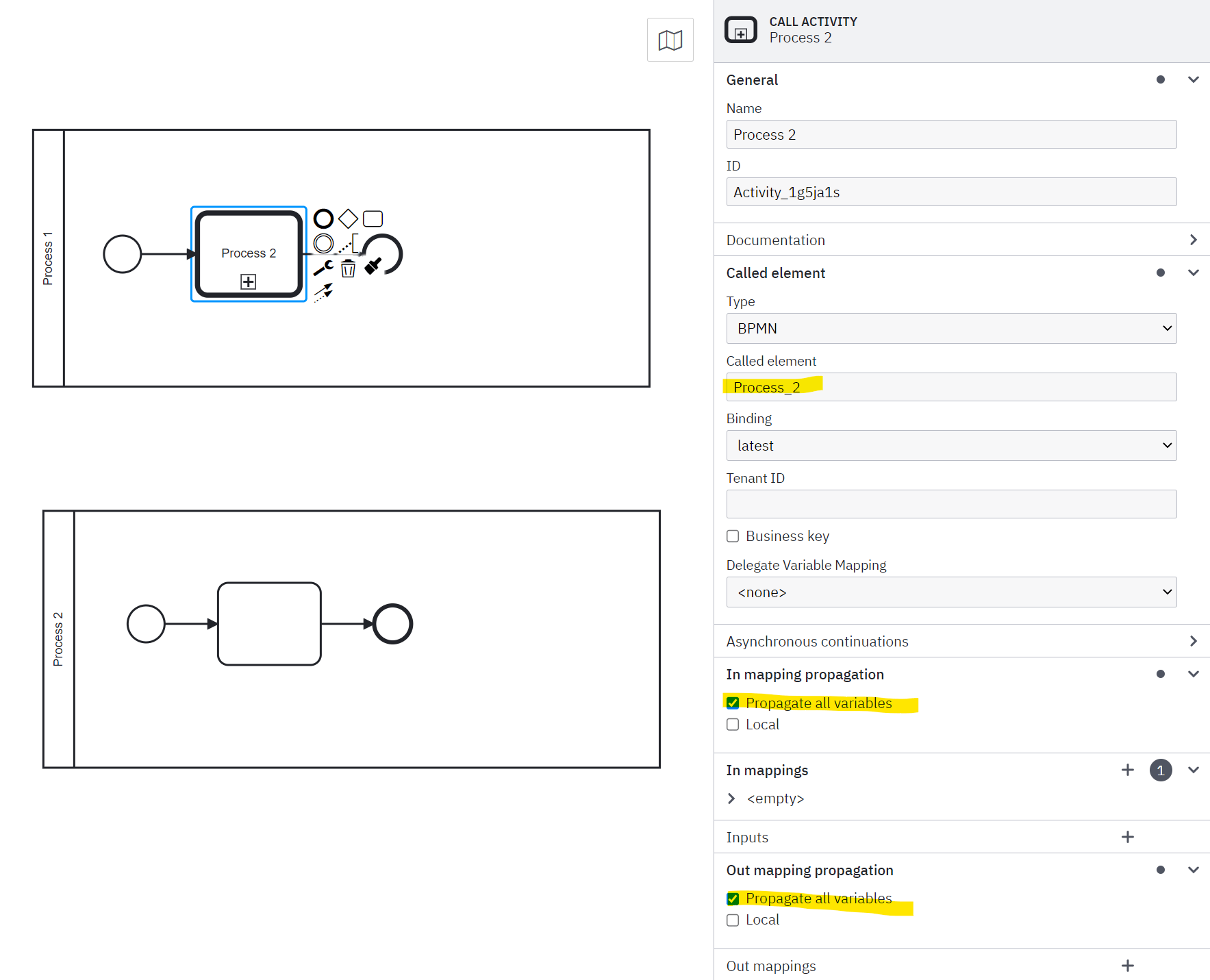Expand the Documentation section
Image resolution: width=1210 pixels, height=980 pixels.
pyautogui.click(x=1194, y=240)
